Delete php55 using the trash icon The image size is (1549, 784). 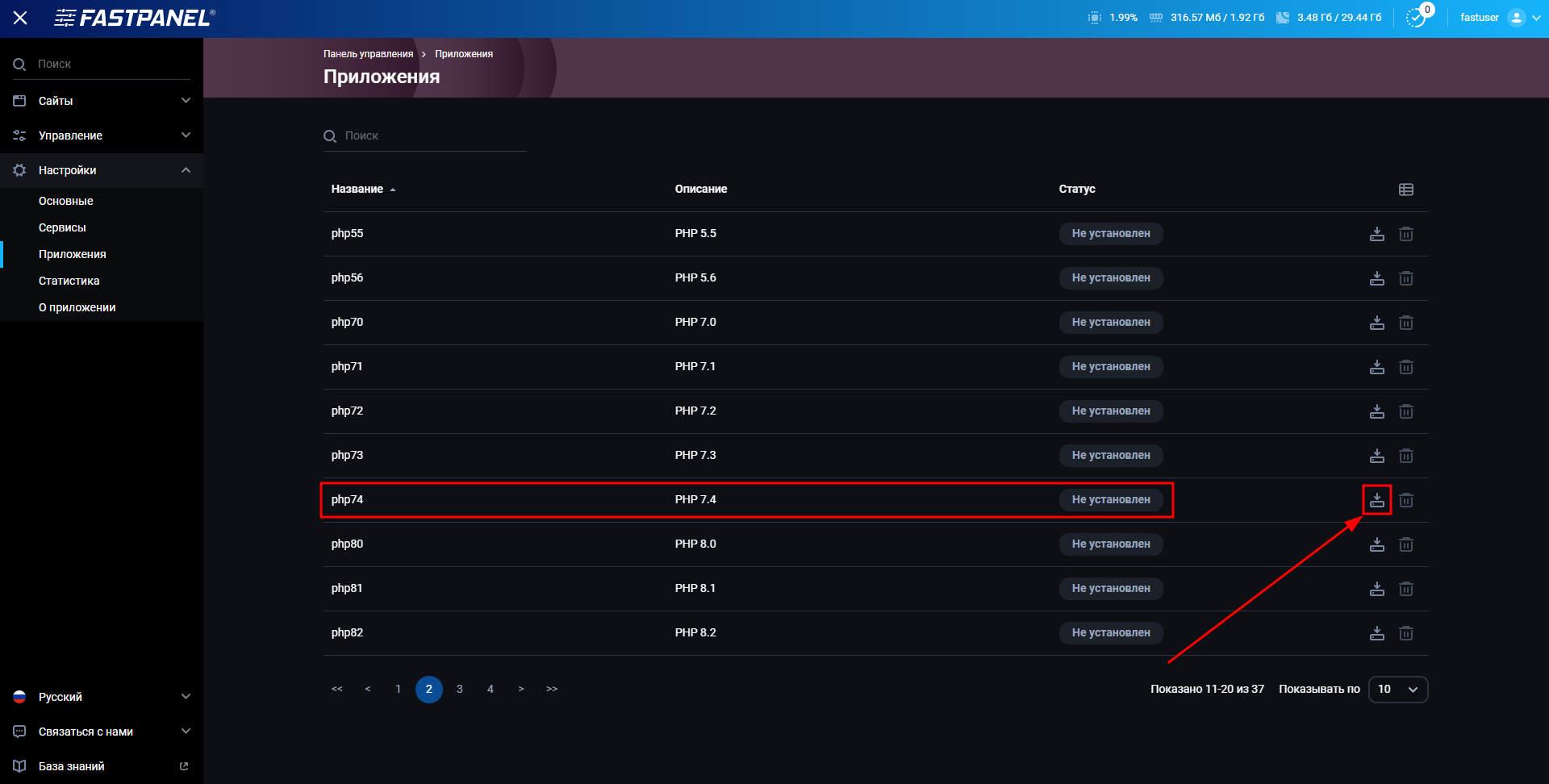point(1406,234)
